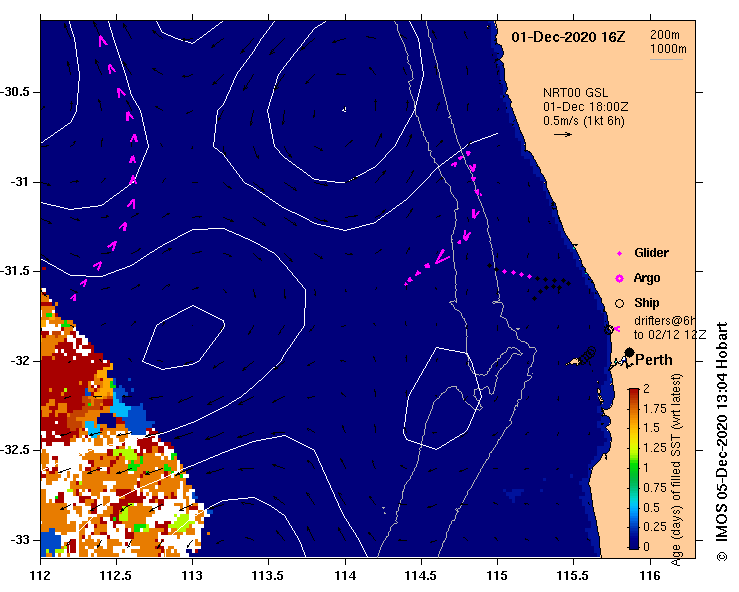Click the 112.5 longitude axis label
The image size is (739, 592).
[x=116, y=576]
